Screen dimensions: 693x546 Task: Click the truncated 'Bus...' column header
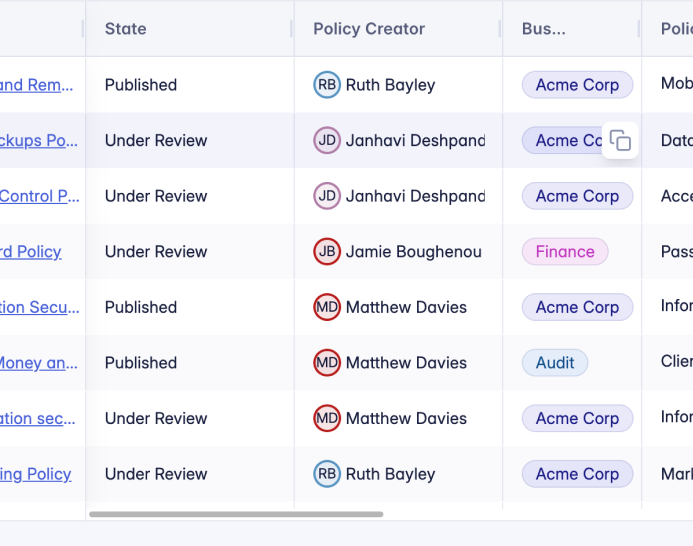tap(543, 29)
